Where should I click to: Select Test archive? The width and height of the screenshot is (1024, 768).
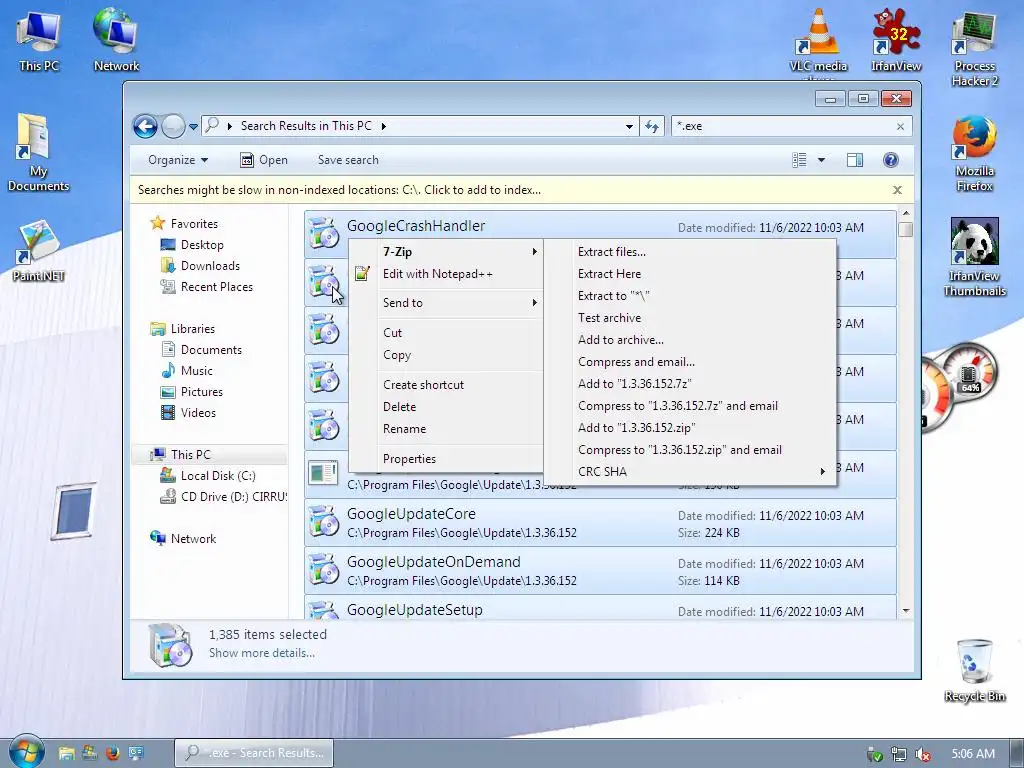[x=690, y=318]
